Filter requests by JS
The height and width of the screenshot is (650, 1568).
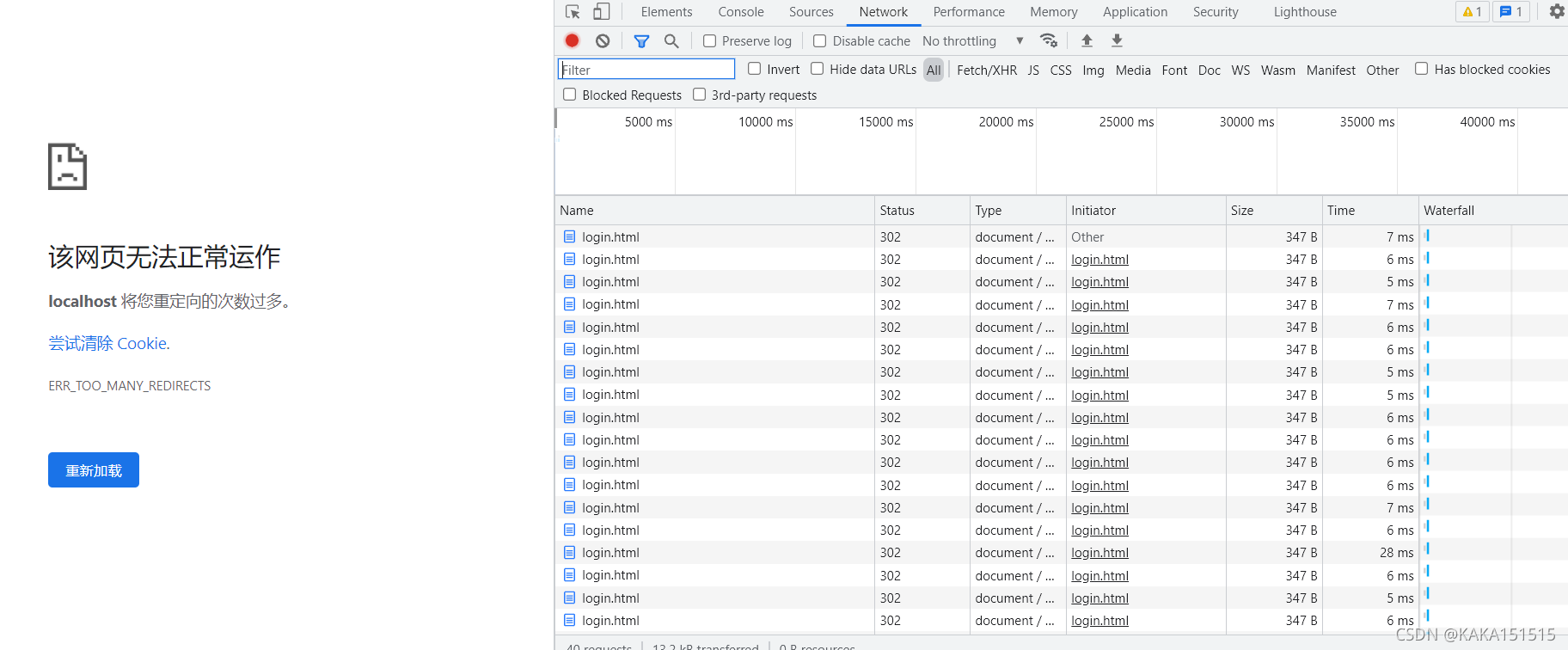tap(1033, 71)
